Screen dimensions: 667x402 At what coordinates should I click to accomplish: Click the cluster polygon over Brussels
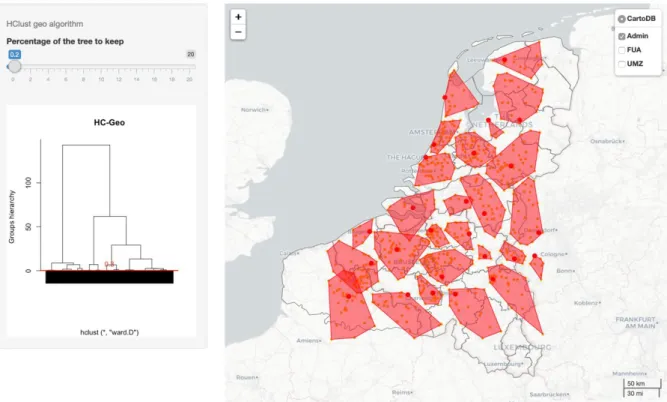400,253
